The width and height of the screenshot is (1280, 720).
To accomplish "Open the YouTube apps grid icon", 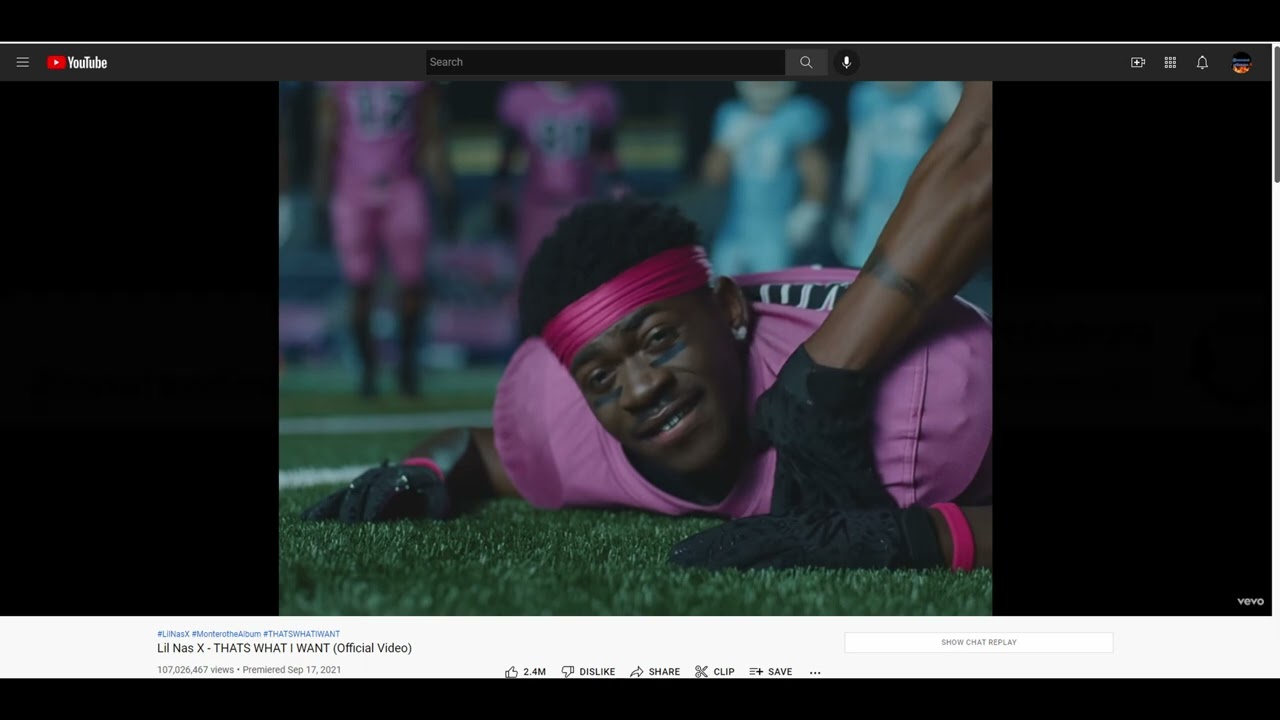I will [x=1170, y=62].
